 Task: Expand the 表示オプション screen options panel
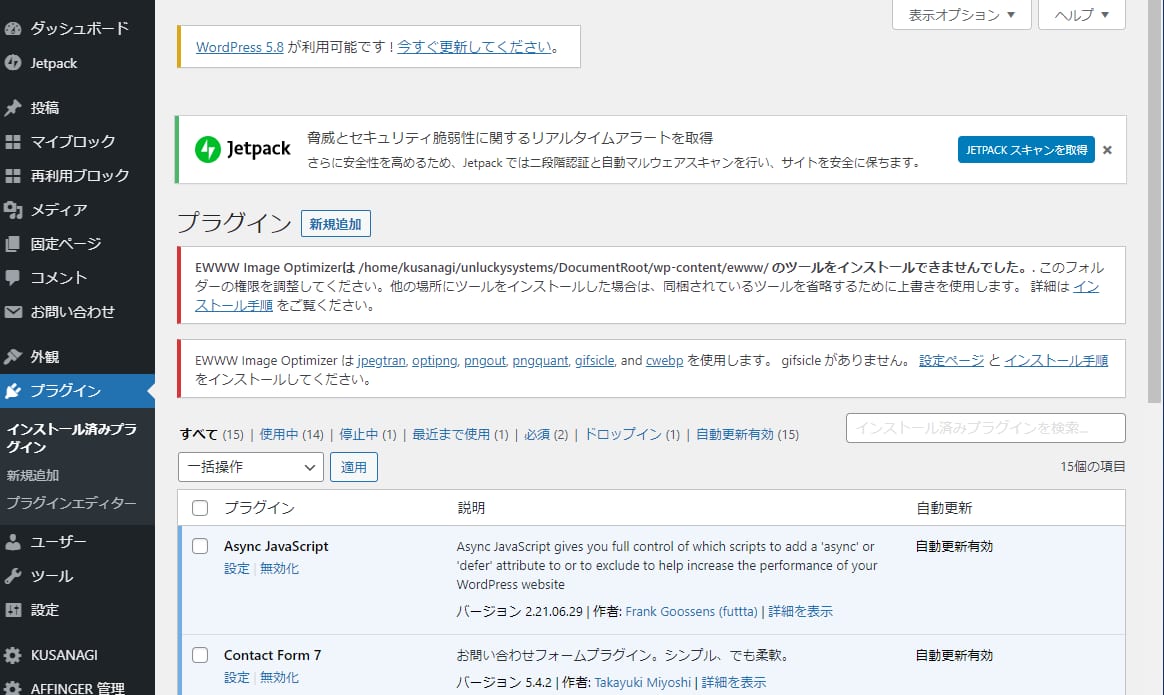tap(961, 15)
